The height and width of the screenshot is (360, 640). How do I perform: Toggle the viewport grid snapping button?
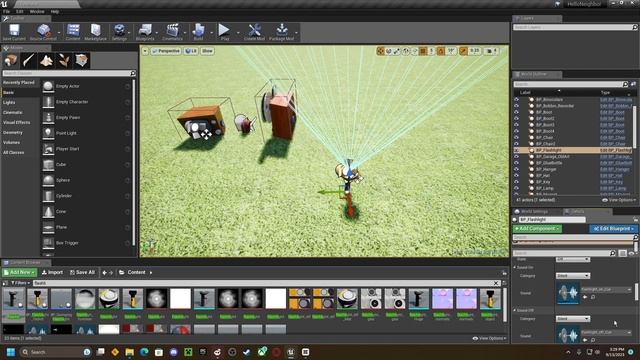(423, 51)
